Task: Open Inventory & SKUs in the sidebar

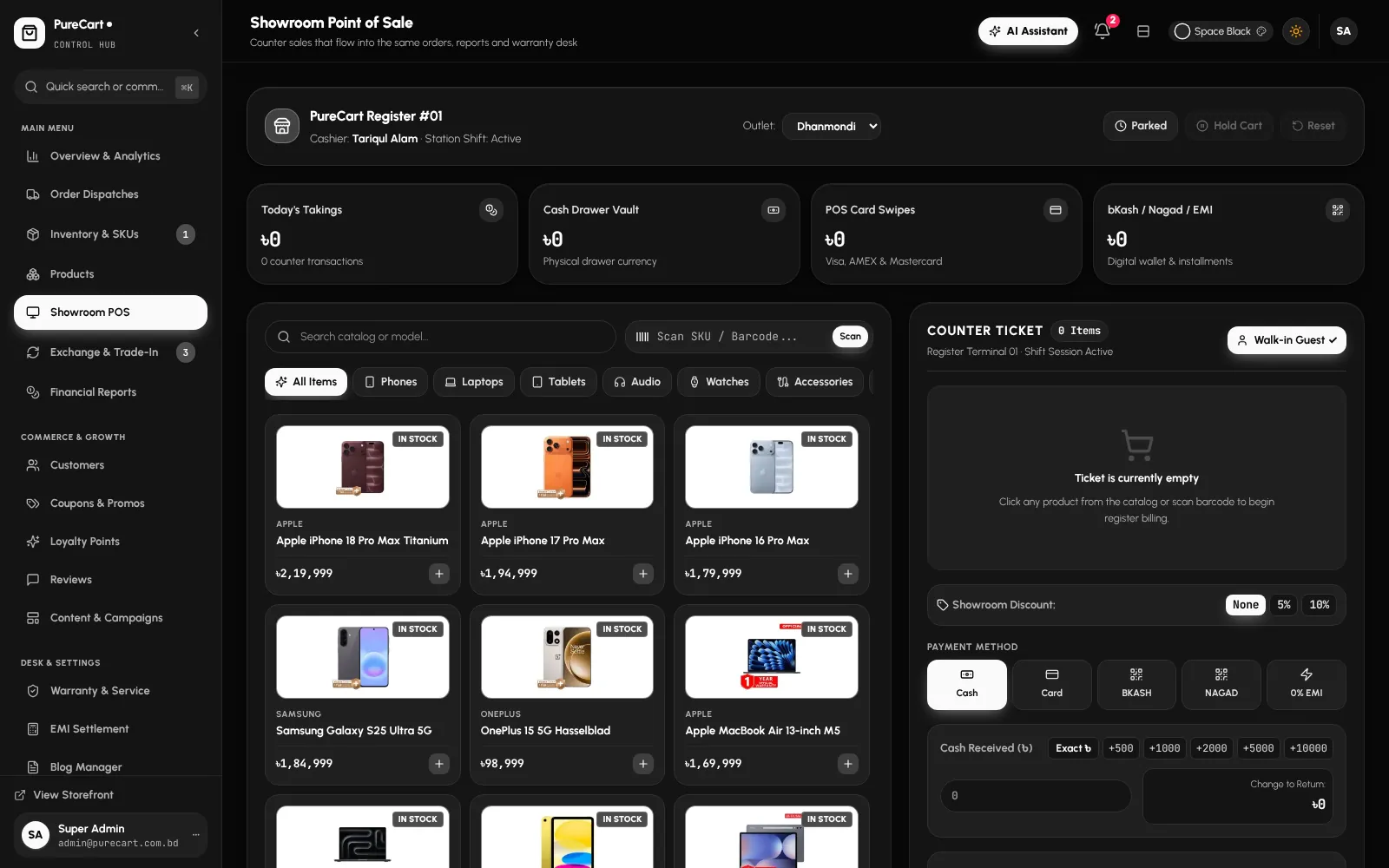Action: pyautogui.click(x=110, y=234)
